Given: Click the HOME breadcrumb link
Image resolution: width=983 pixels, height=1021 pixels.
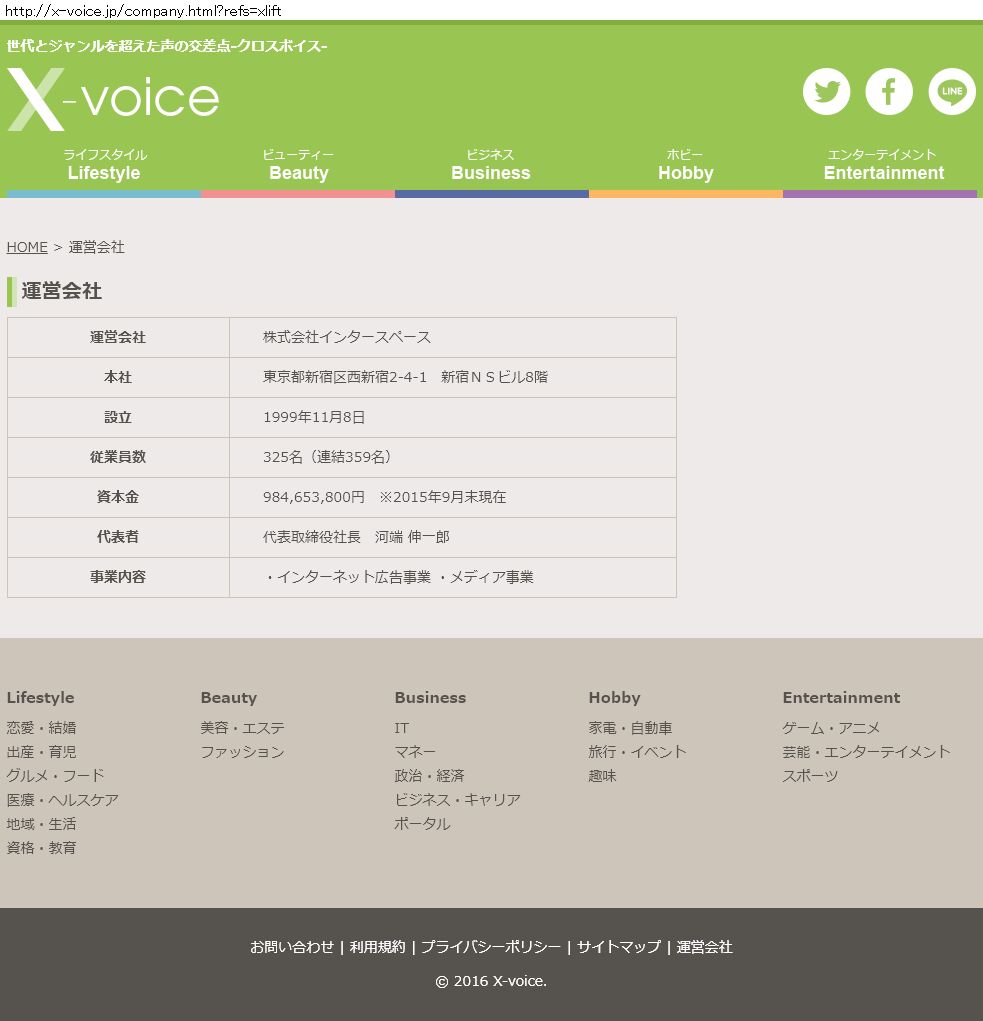Looking at the screenshot, I should tap(27, 247).
